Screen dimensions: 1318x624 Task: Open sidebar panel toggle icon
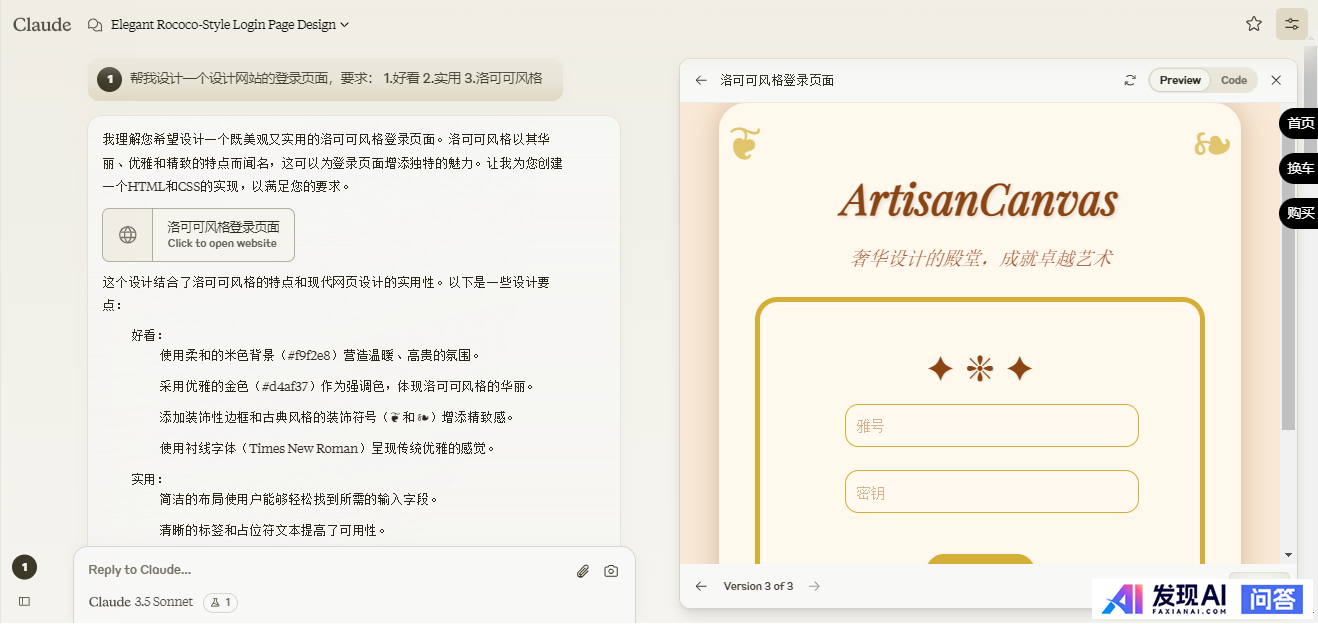tap(25, 601)
